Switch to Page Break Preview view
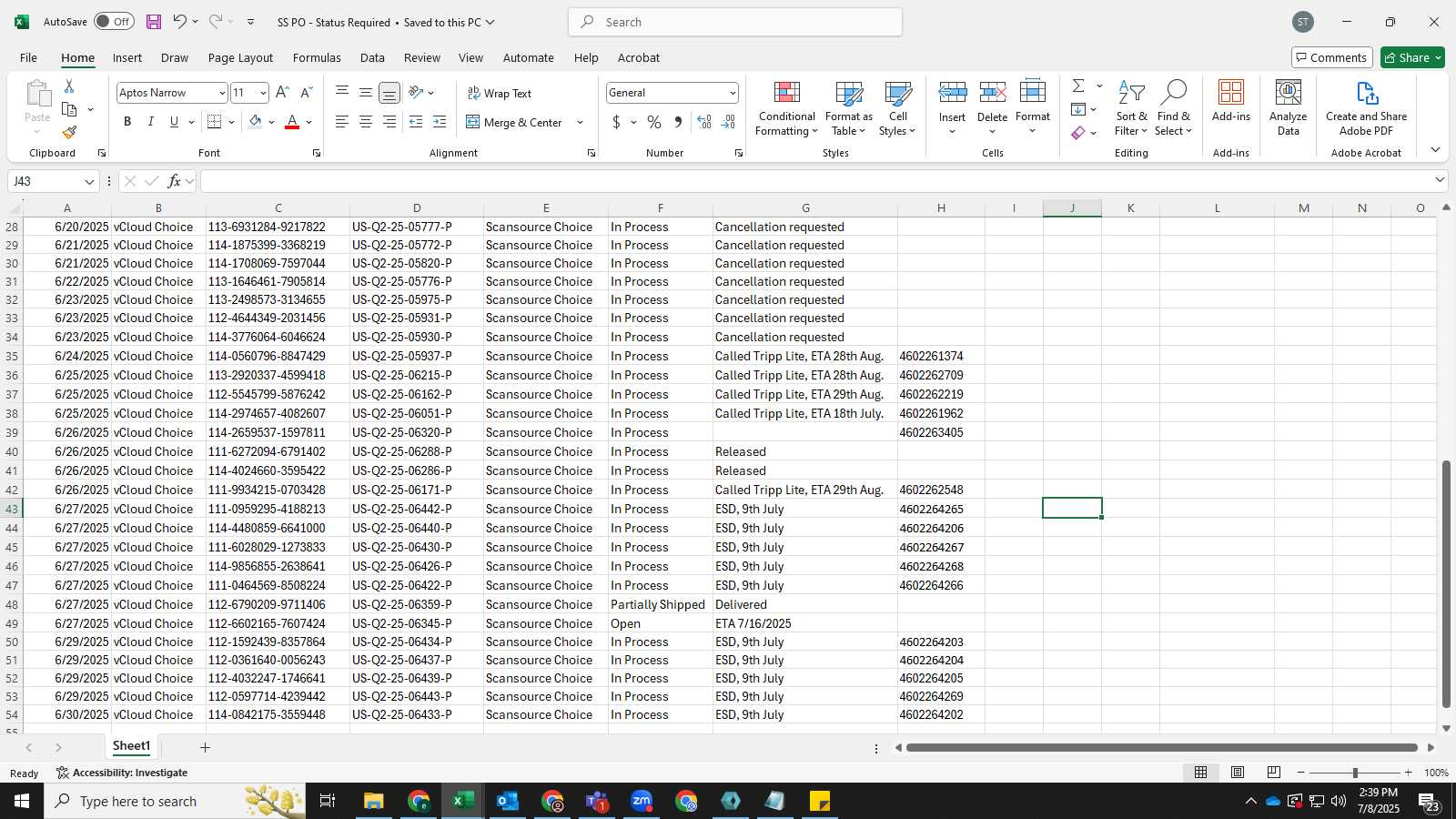 pyautogui.click(x=1274, y=773)
